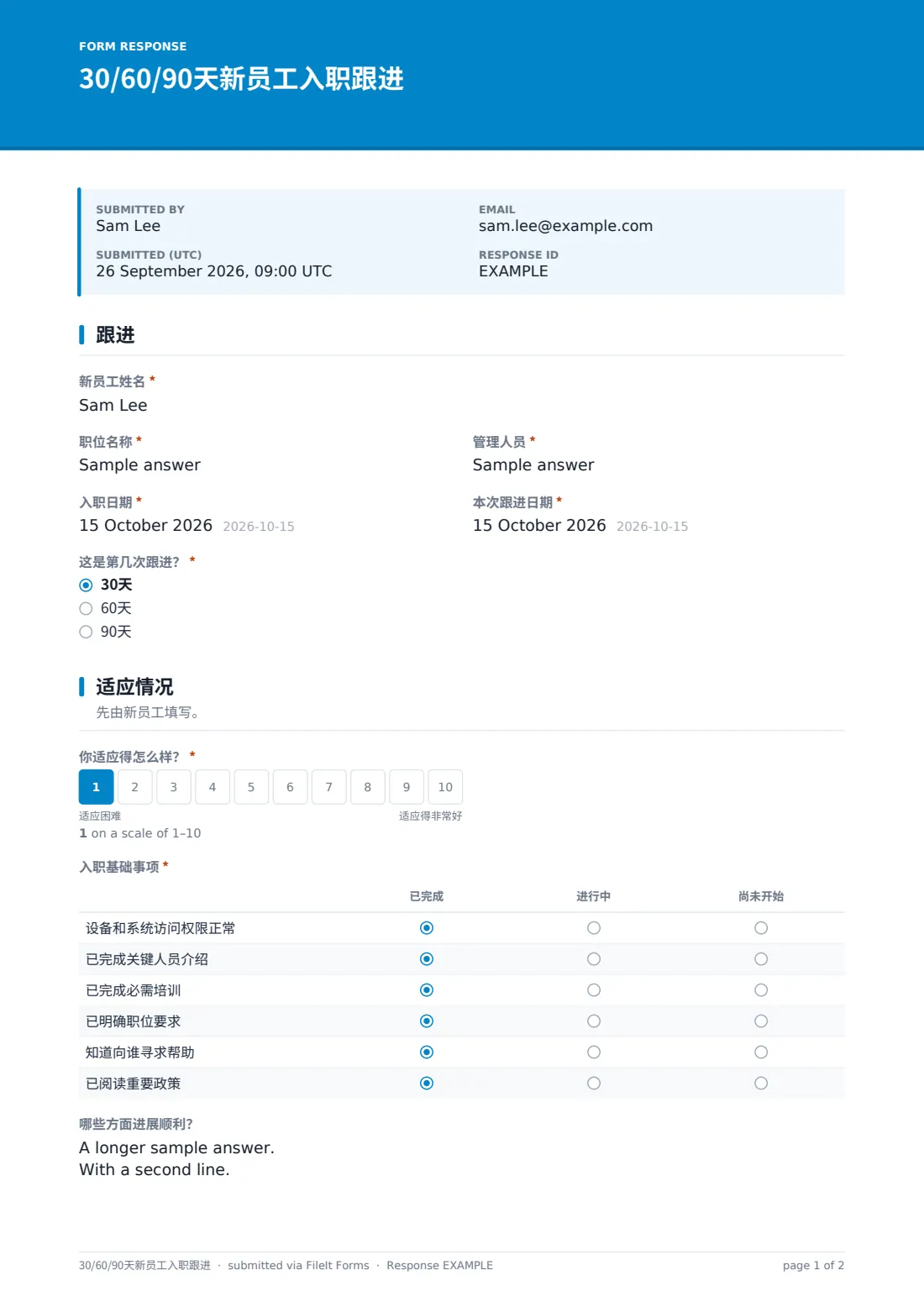The height and width of the screenshot is (1307, 924).
Task: Choose rating 9 on the scale
Action: tap(407, 787)
